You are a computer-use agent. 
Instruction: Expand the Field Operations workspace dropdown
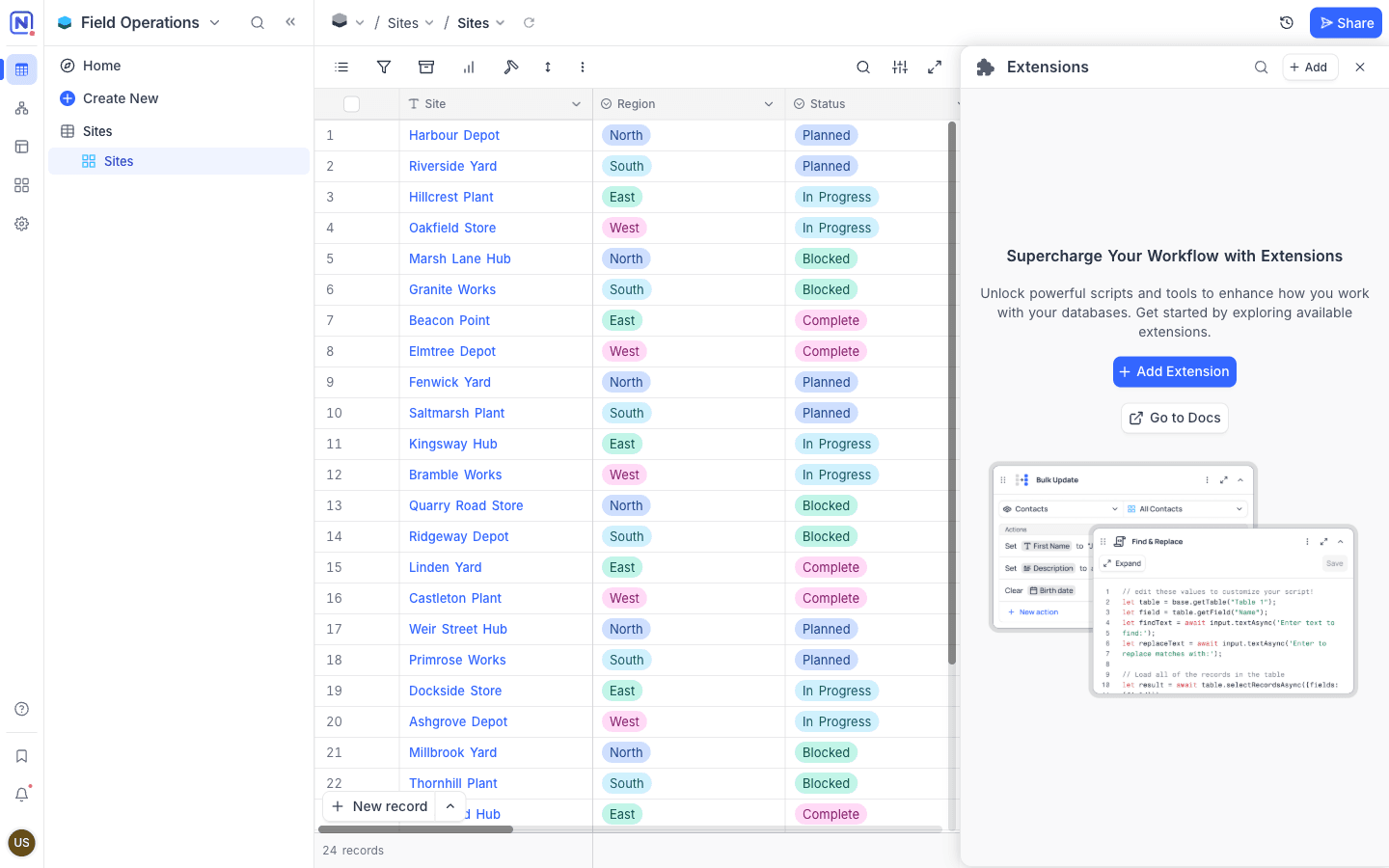(x=215, y=23)
